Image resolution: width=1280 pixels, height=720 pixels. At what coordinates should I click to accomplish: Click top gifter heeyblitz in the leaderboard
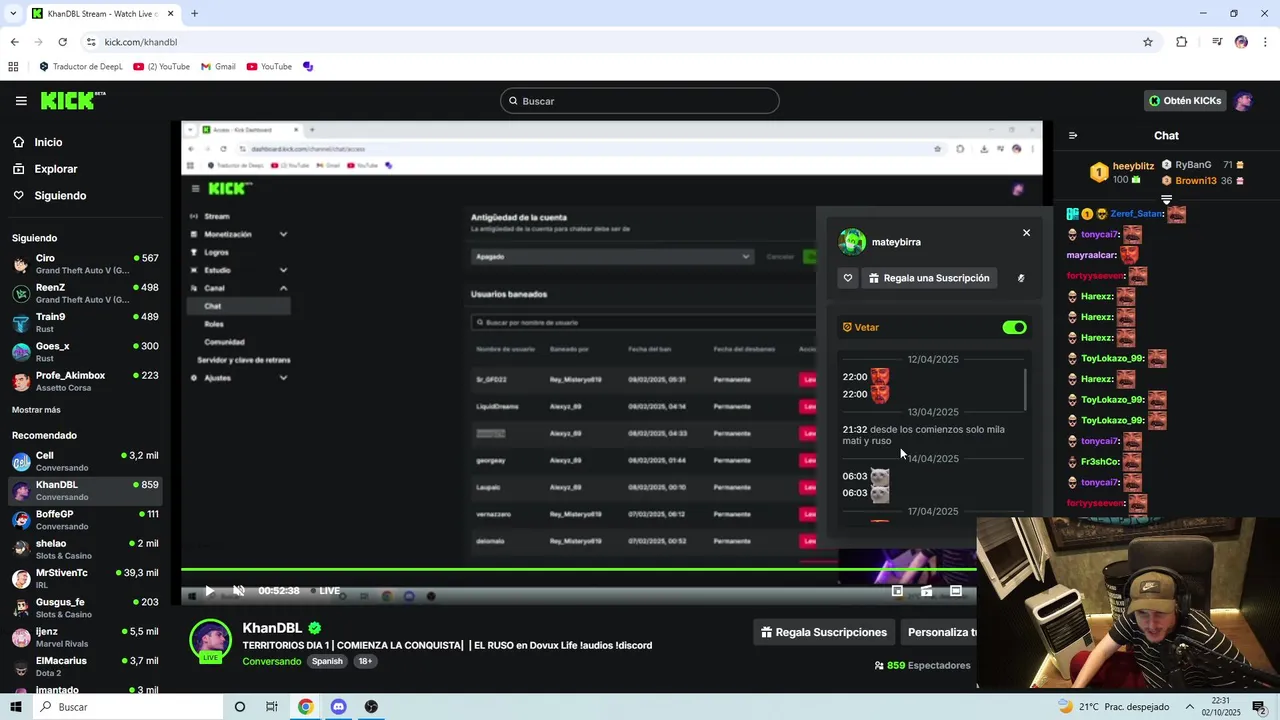[x=1133, y=166]
